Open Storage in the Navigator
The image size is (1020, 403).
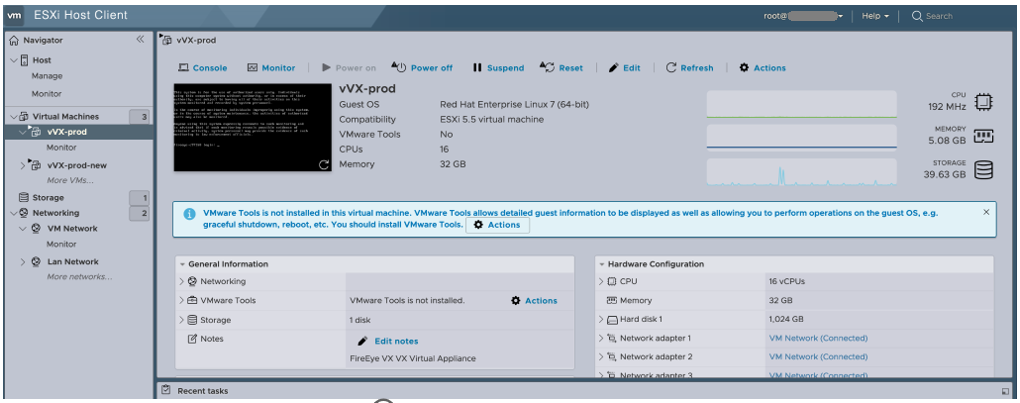(48, 198)
